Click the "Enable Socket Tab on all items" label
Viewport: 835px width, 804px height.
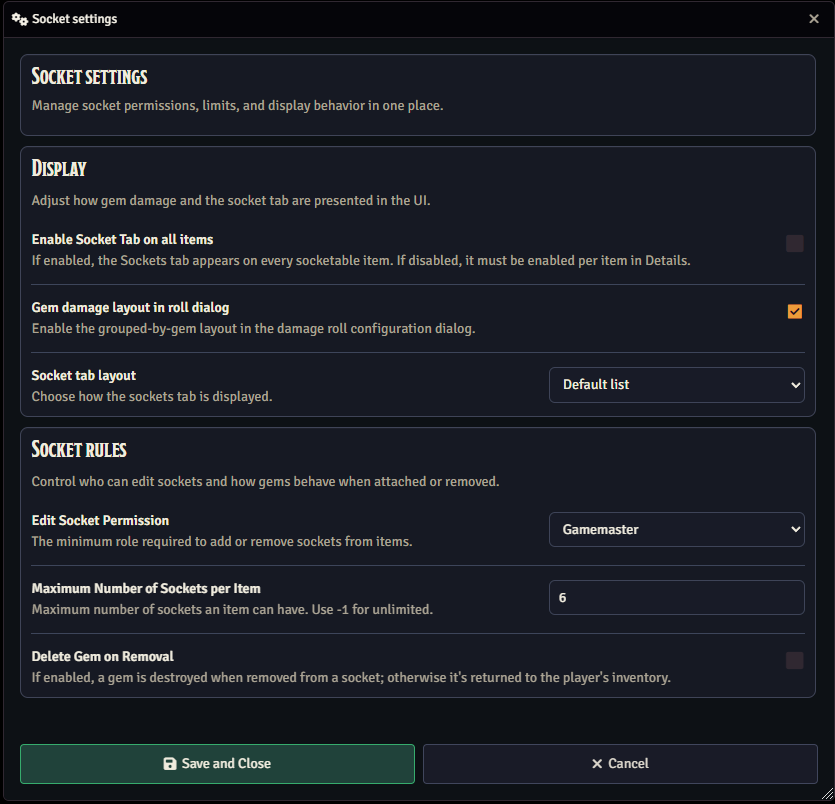(x=122, y=240)
